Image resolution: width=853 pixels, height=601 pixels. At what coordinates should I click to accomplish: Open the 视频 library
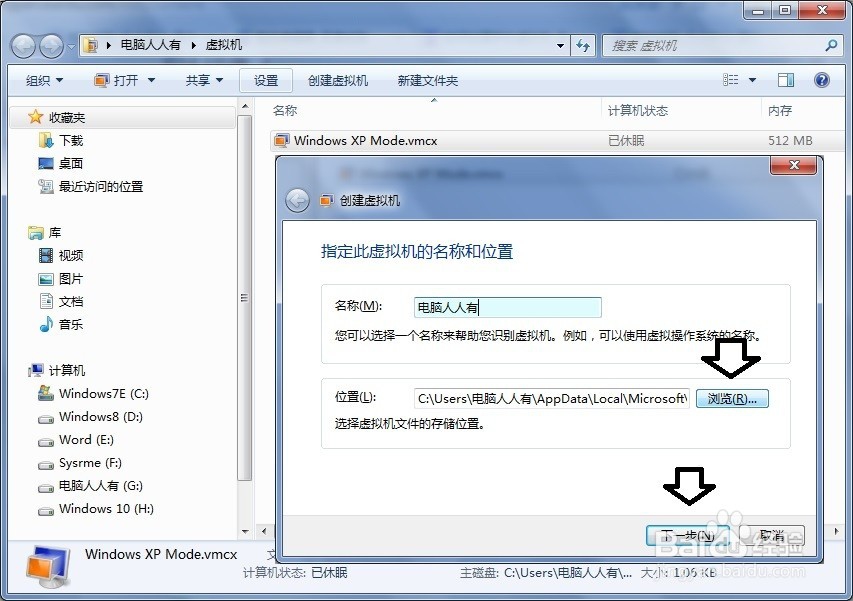point(71,256)
